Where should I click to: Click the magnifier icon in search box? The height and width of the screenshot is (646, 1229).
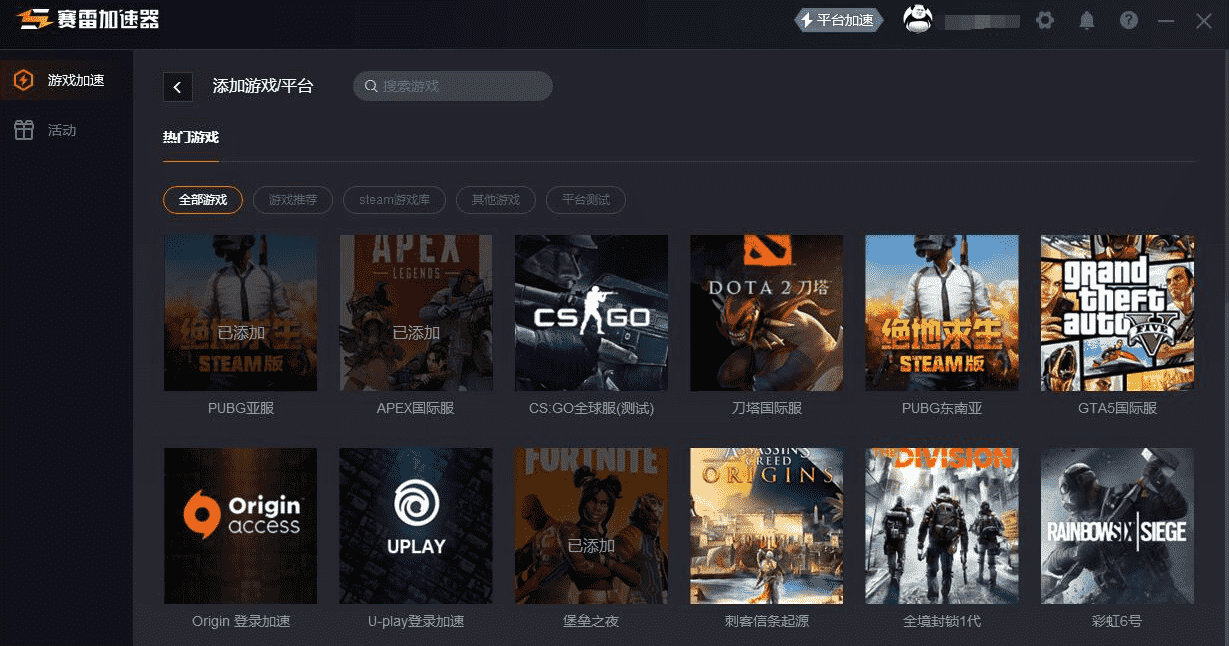coord(371,87)
